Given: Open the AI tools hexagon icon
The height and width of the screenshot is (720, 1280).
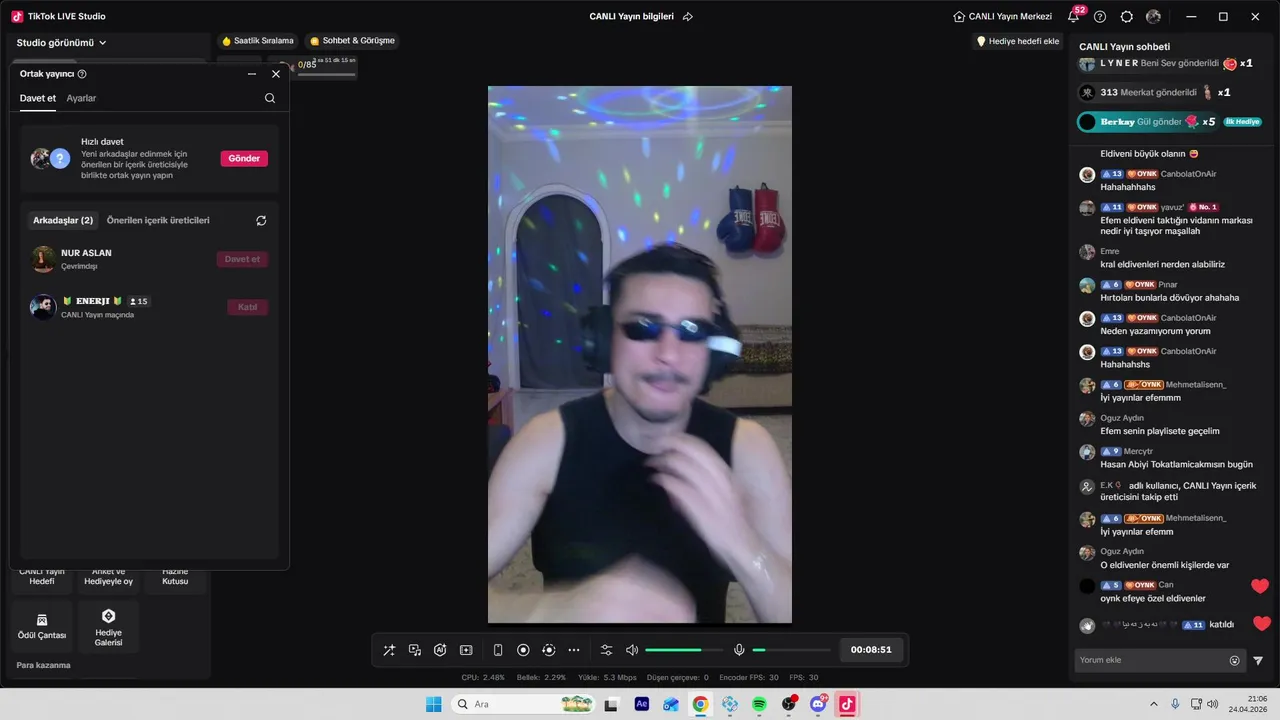Looking at the screenshot, I should click(440, 650).
